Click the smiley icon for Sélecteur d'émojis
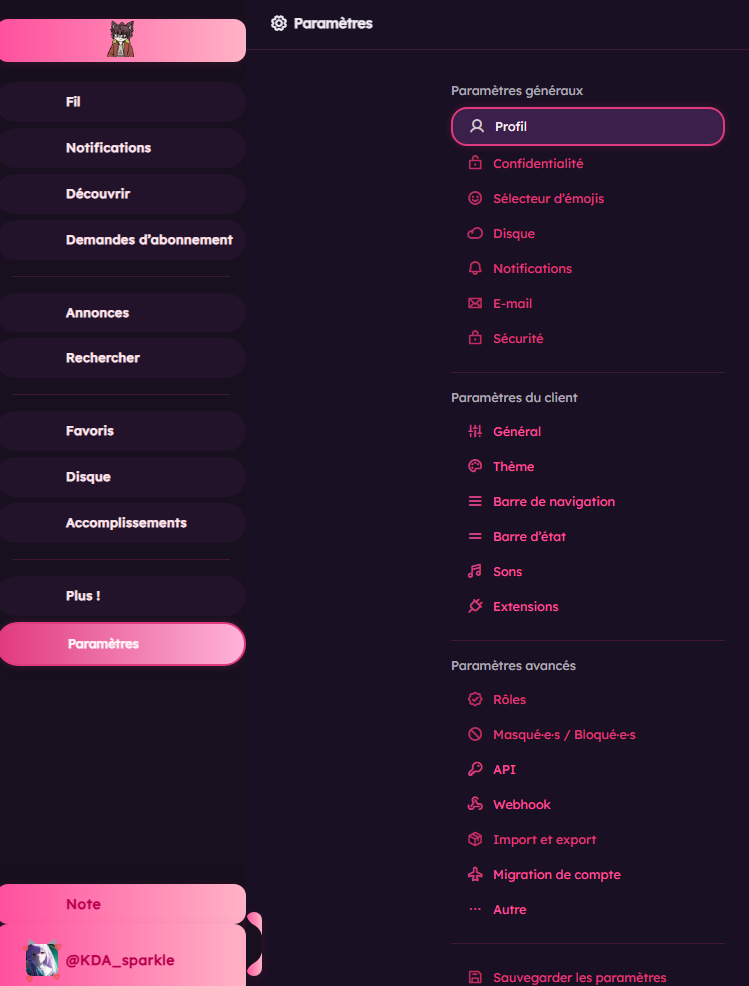 475,199
